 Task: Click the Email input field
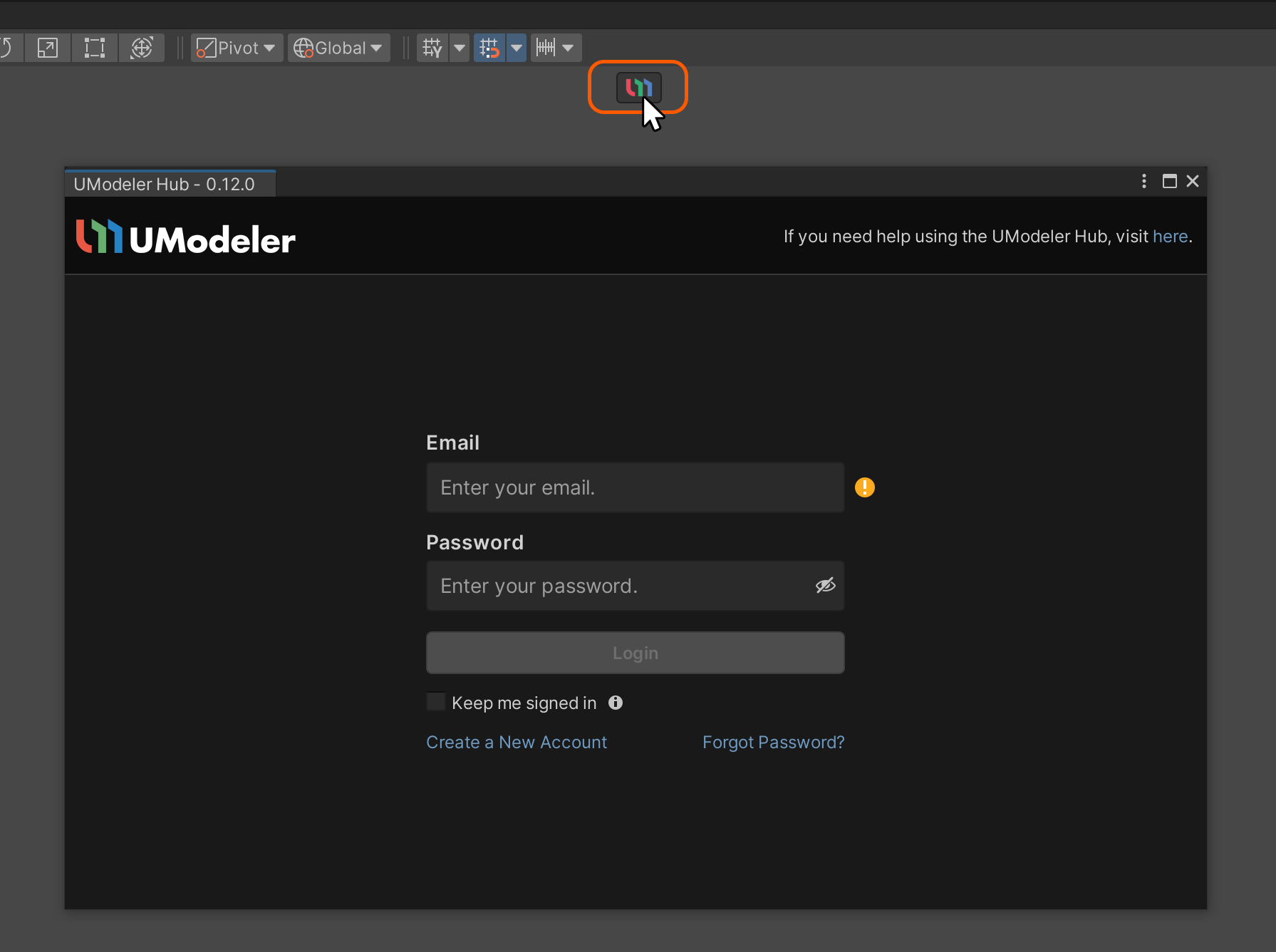tap(635, 487)
